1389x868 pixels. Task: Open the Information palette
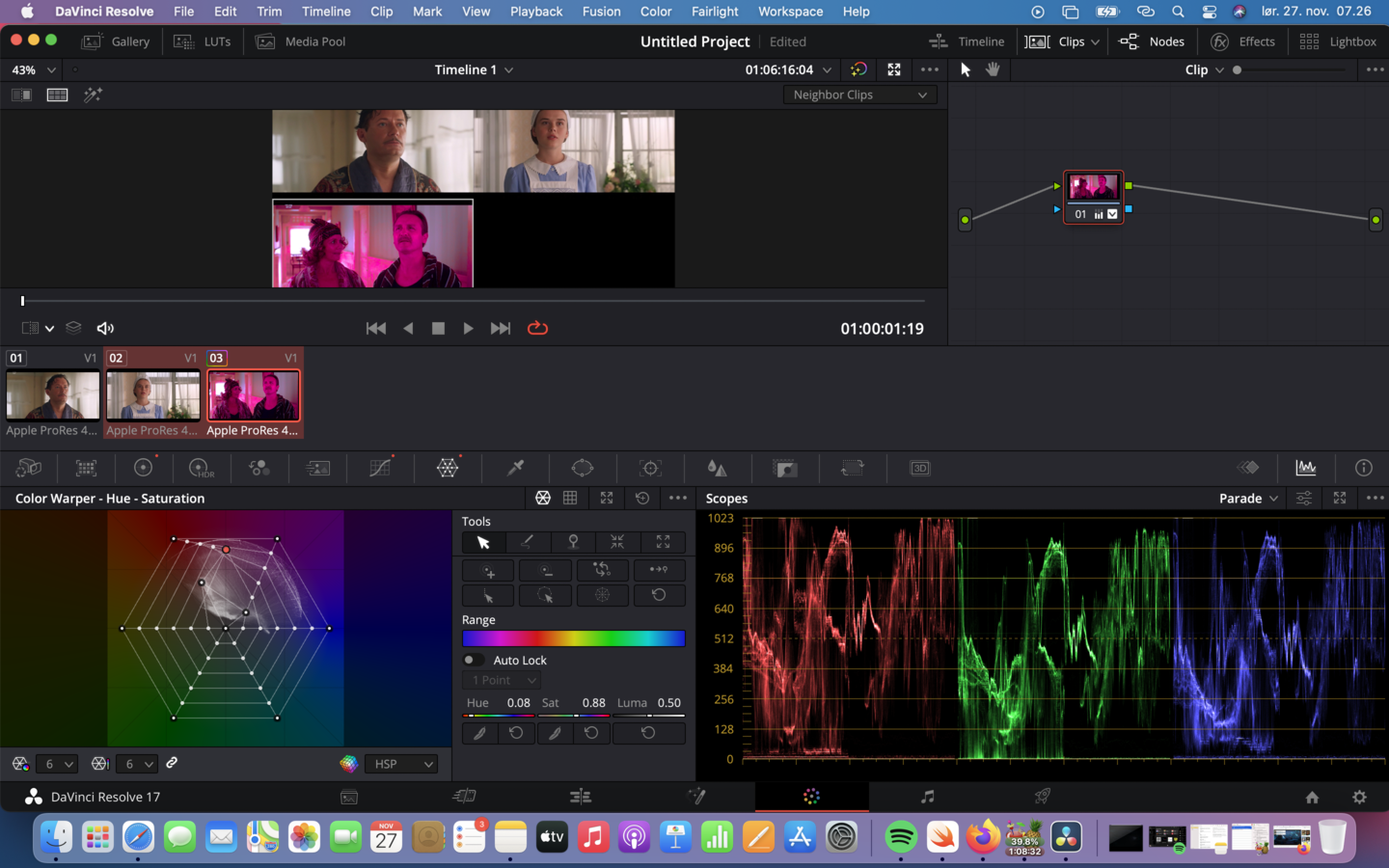pyautogui.click(x=1364, y=468)
